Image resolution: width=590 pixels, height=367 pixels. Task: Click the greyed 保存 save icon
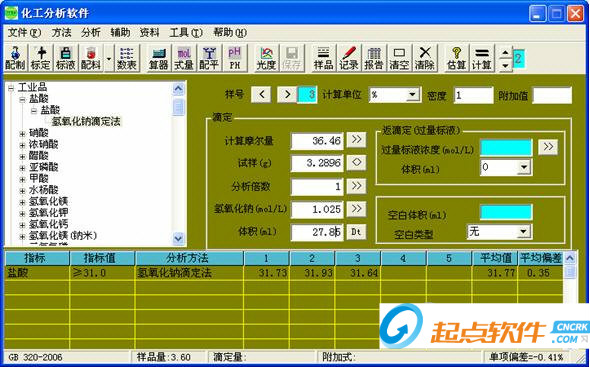point(292,58)
